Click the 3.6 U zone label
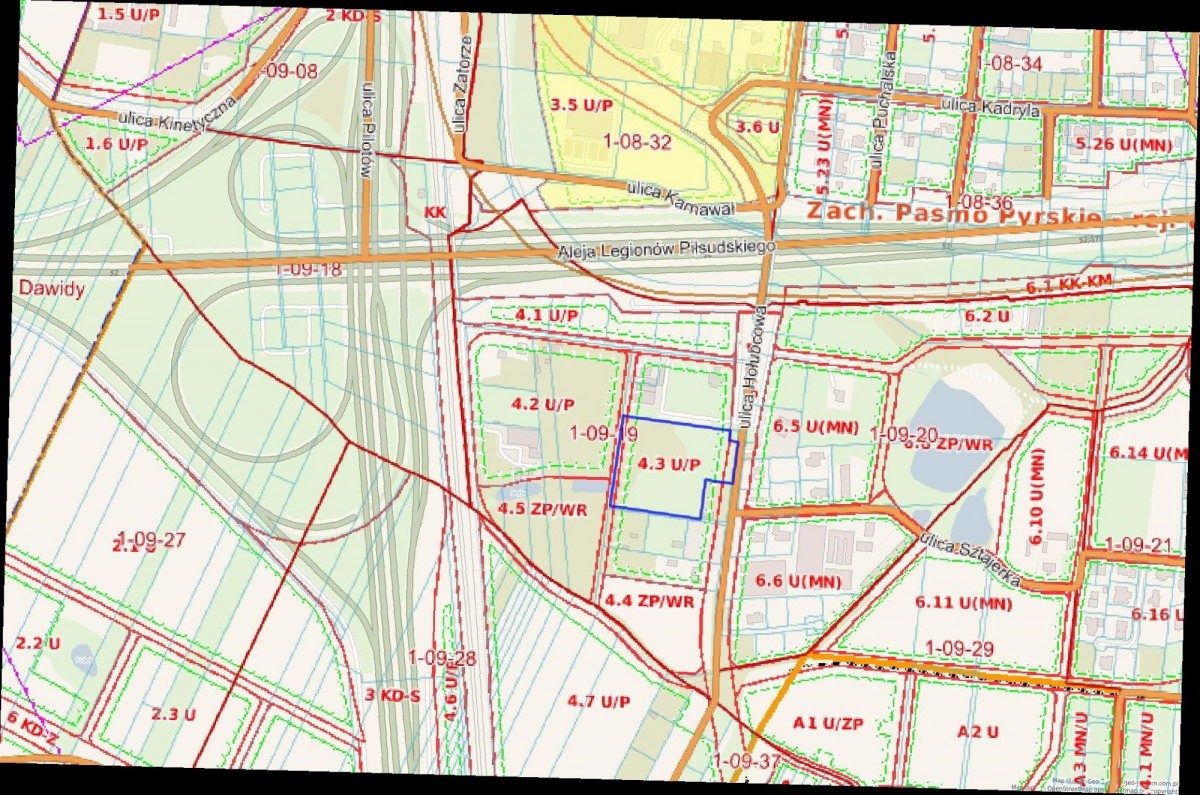This screenshot has height=795, width=1200. click(x=757, y=126)
